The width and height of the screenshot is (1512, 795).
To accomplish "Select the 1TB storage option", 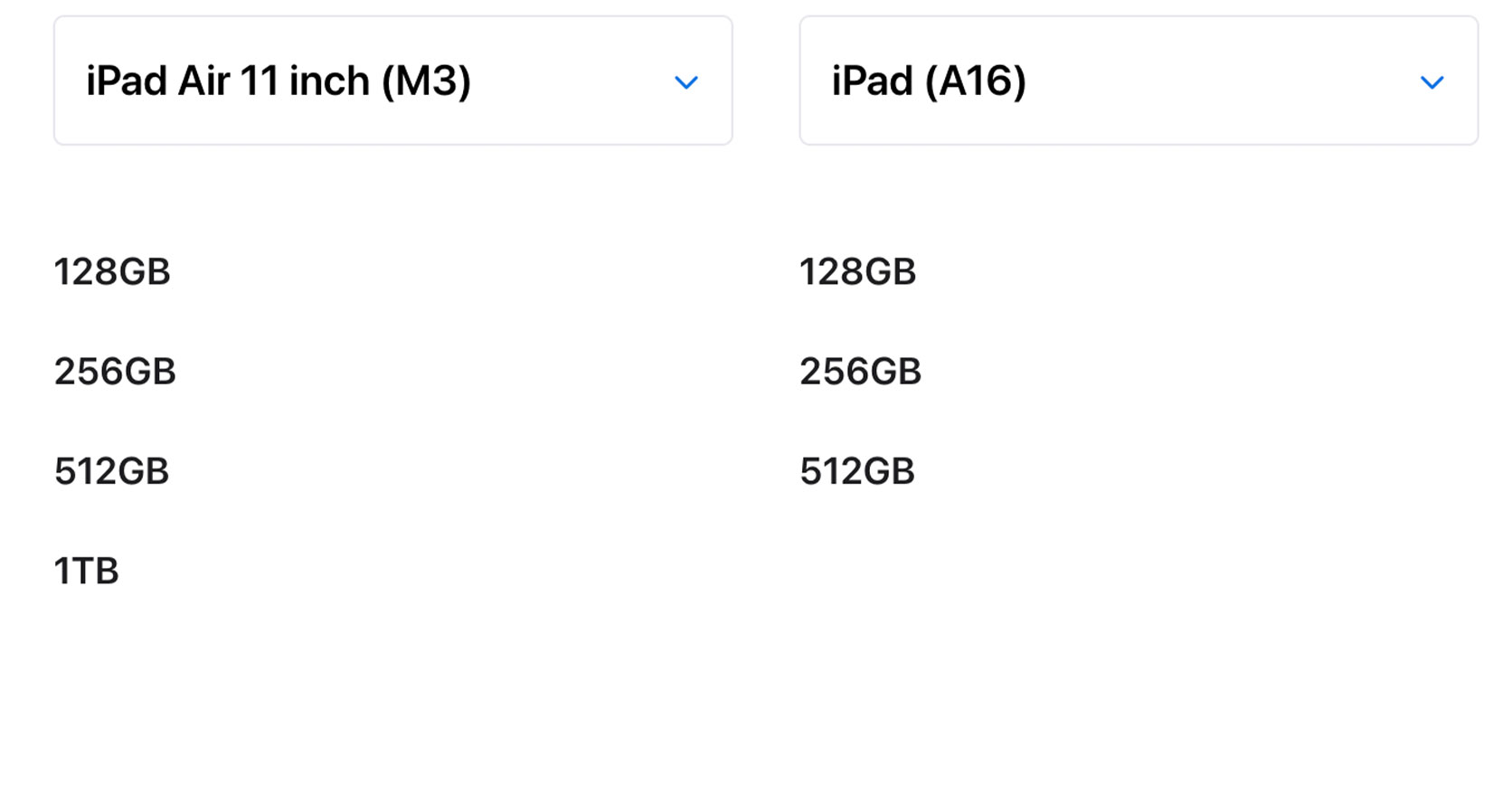I will 86,571.
